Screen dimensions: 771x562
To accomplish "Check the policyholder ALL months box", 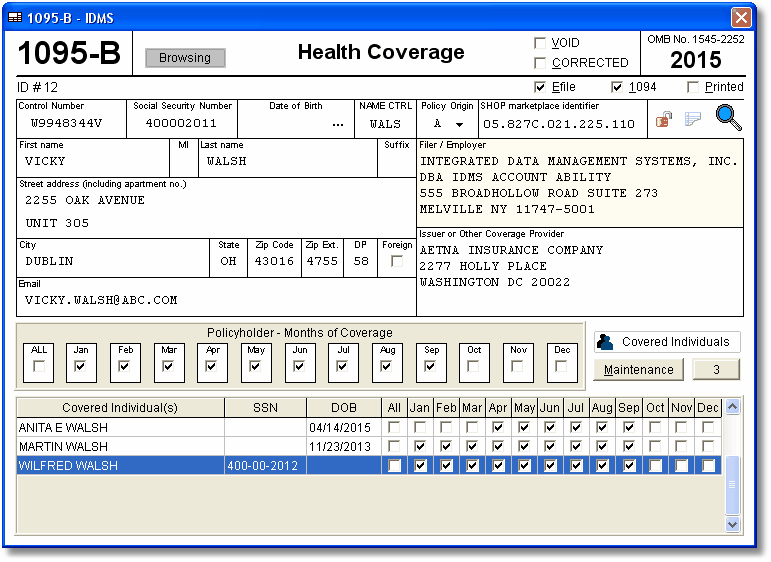I will click(38, 366).
